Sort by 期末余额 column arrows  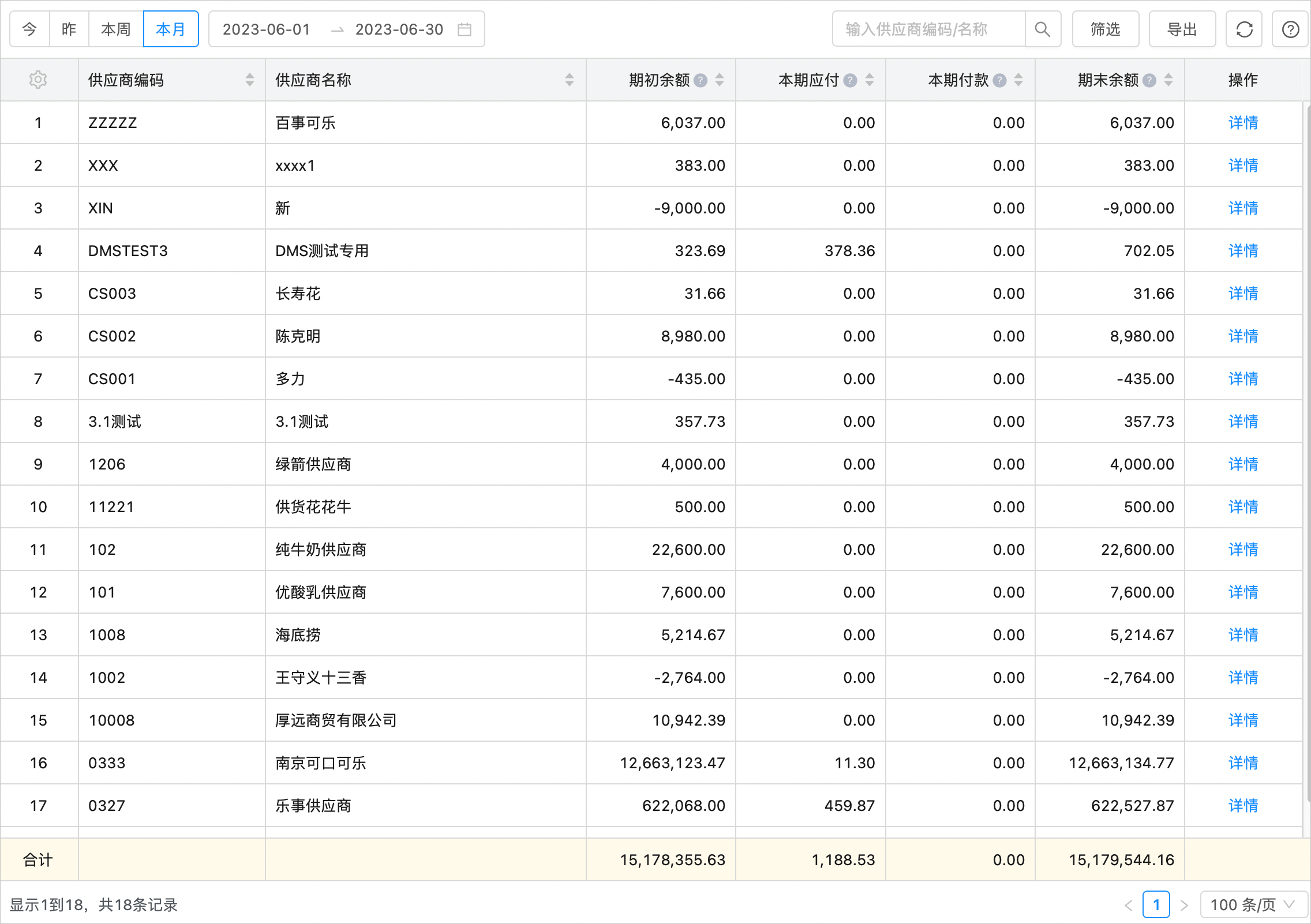pos(1168,80)
